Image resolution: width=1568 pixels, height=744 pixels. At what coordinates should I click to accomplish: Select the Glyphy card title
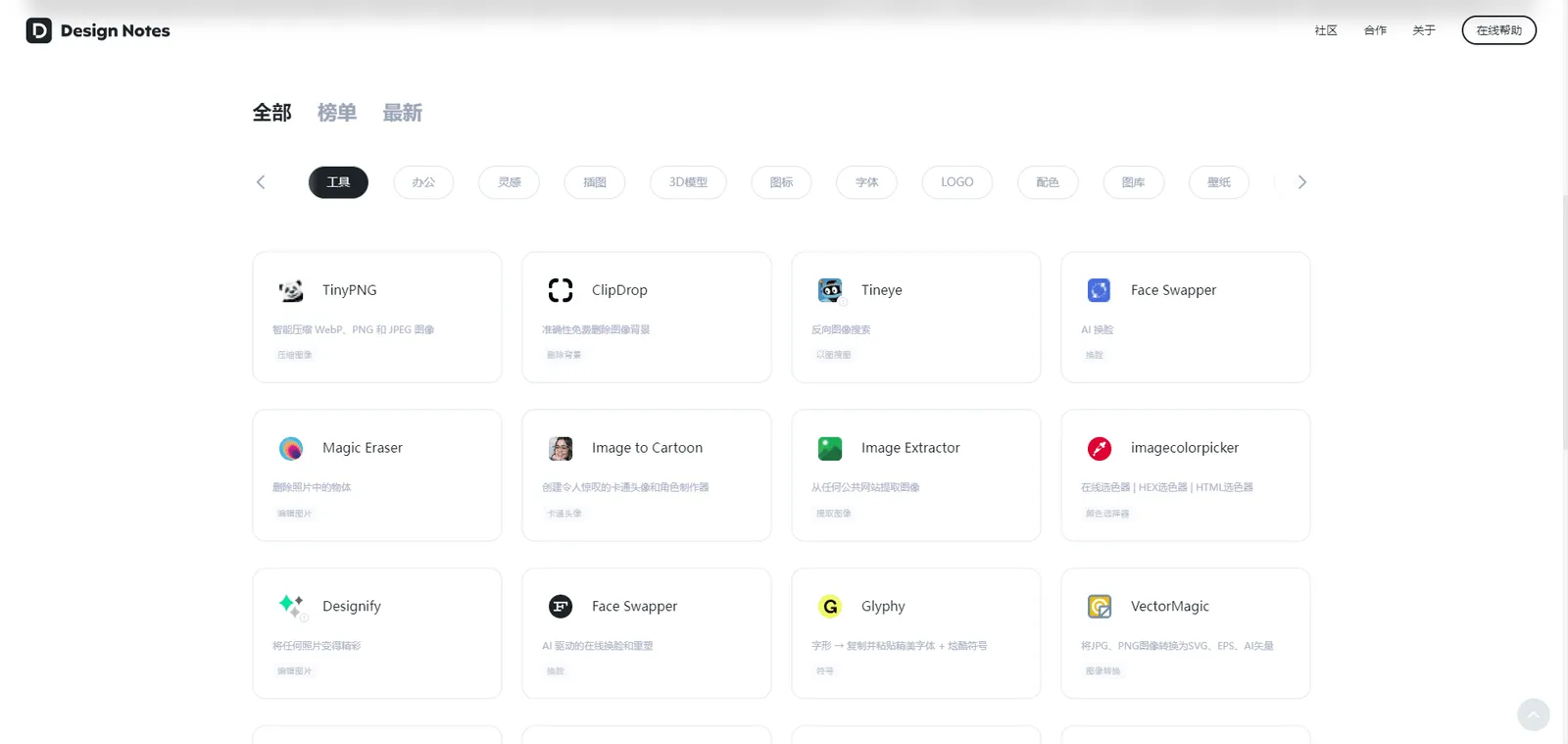point(883,607)
